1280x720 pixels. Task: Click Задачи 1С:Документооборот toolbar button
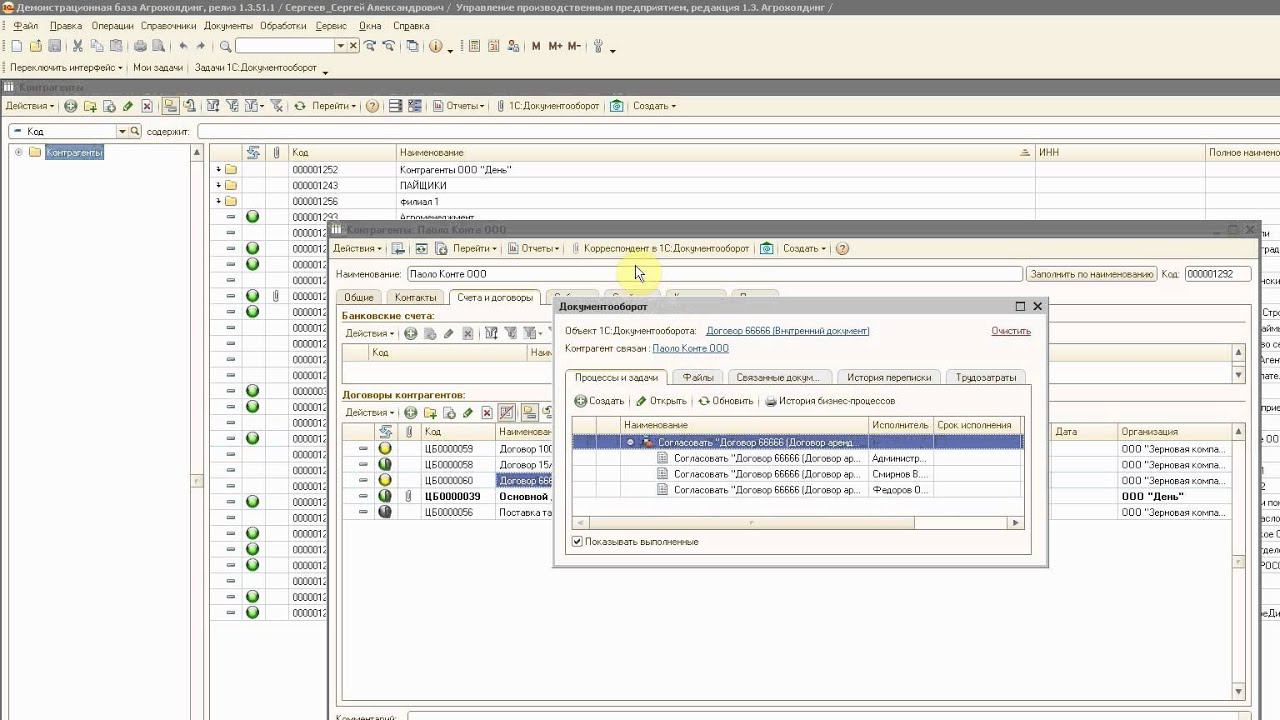pyautogui.click(x=255, y=68)
